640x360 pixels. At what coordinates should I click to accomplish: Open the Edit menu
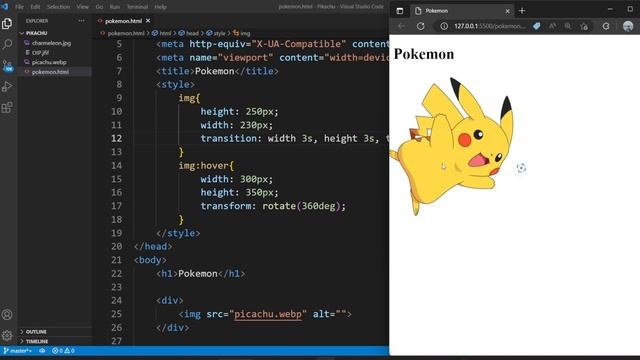tap(35, 7)
